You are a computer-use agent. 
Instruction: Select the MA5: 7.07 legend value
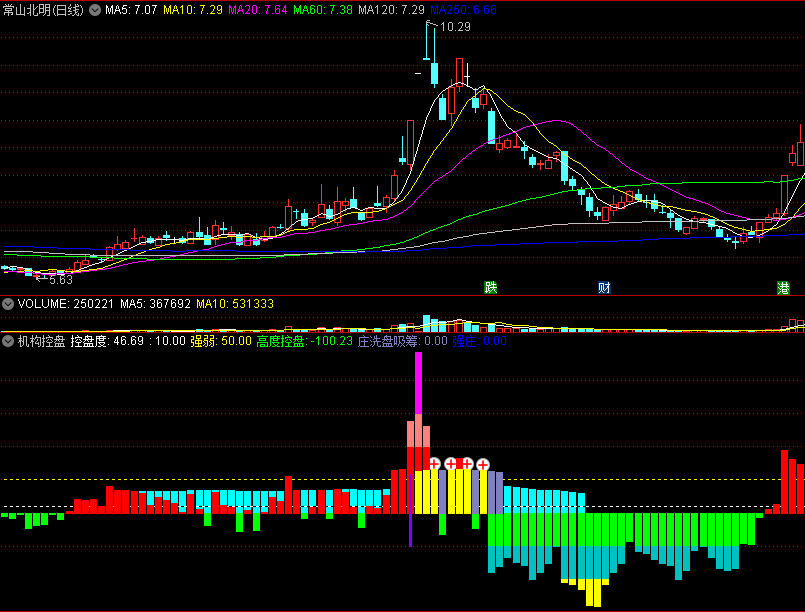click(x=131, y=10)
